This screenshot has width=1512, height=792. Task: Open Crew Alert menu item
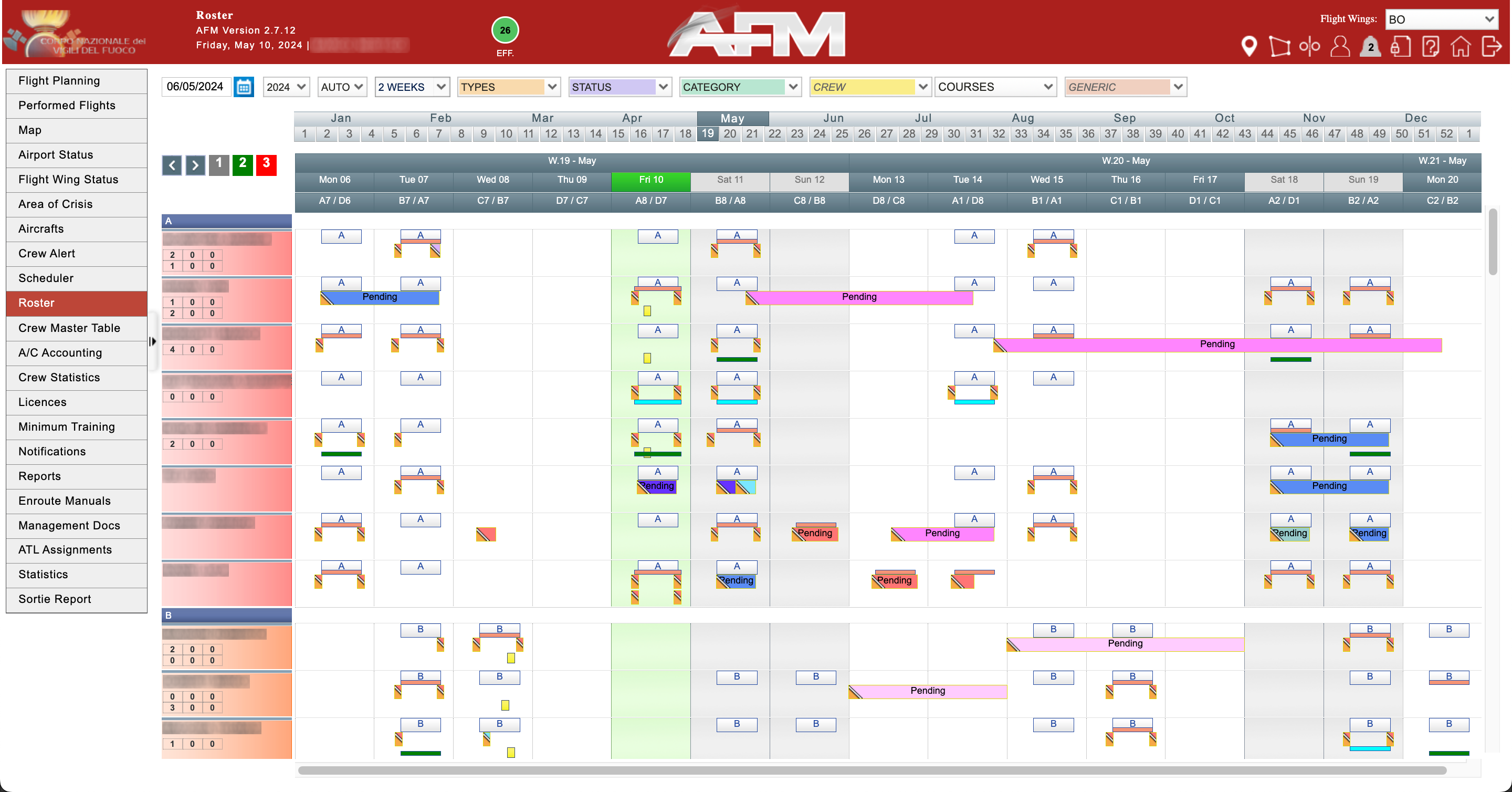[77, 254]
